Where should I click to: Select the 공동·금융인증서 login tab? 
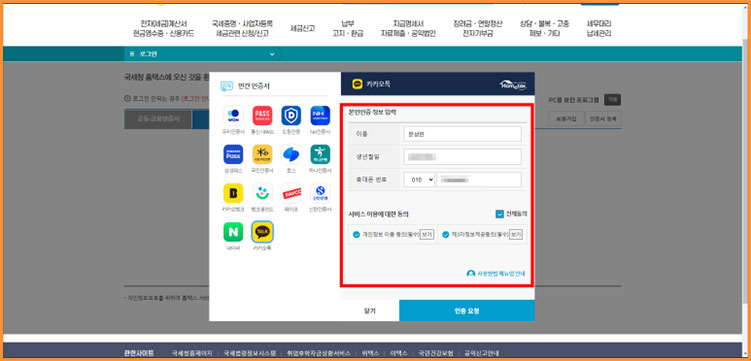tap(158, 119)
